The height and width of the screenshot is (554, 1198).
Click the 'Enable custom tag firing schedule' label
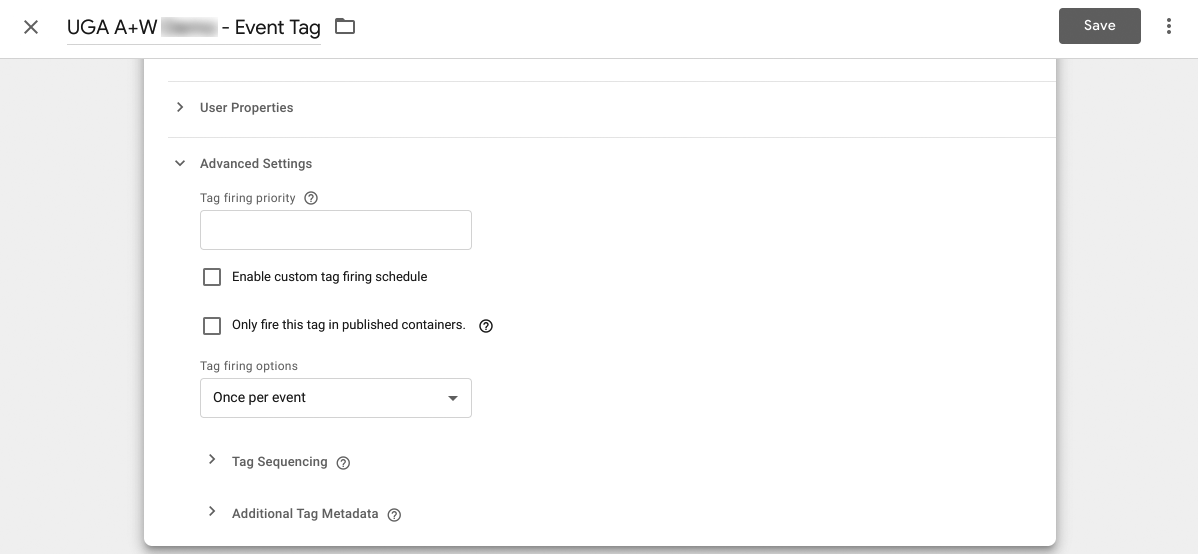coord(329,277)
